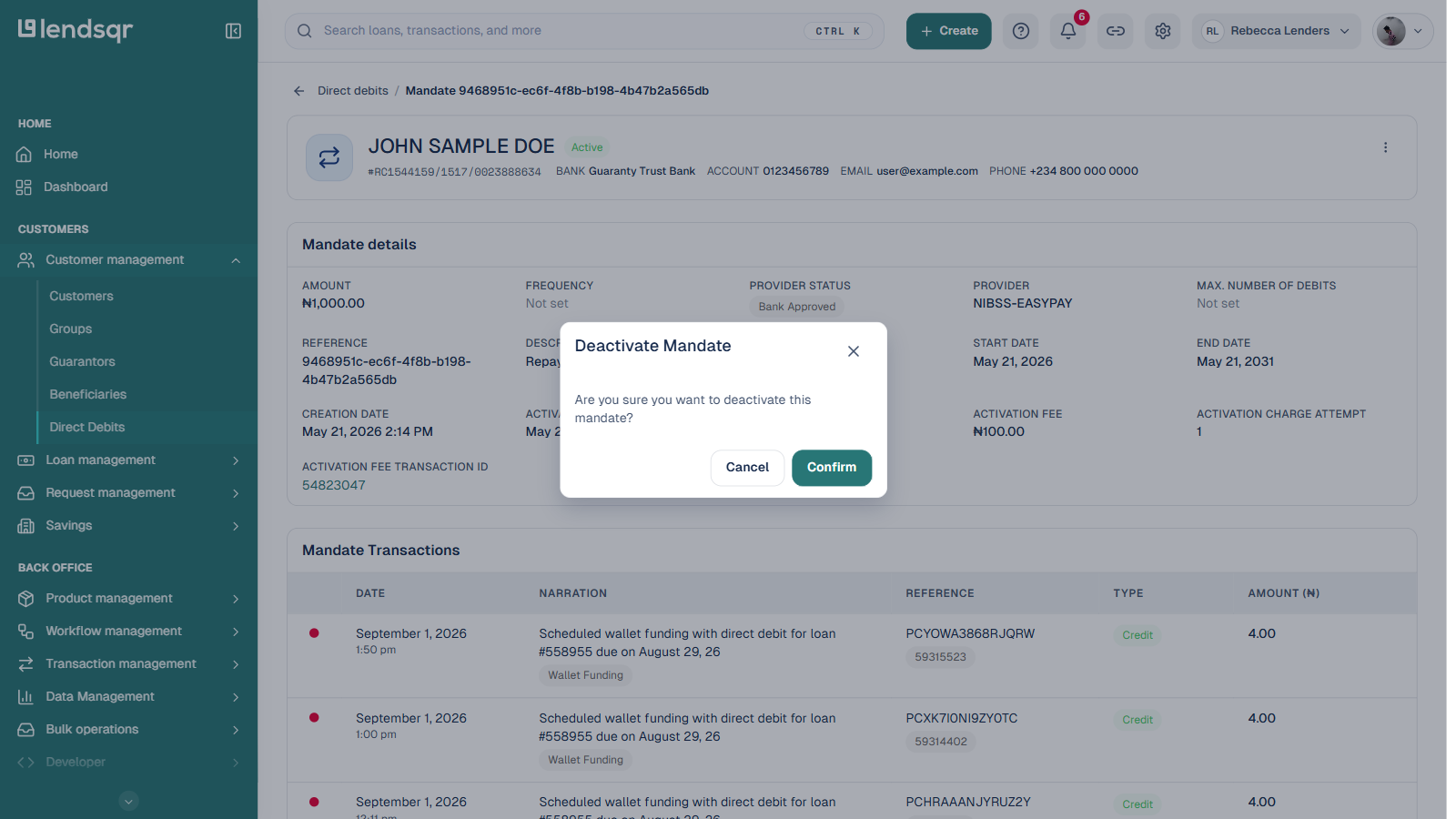The height and width of the screenshot is (819, 1456).
Task: Click the Bank Approved status badge
Action: [797, 307]
